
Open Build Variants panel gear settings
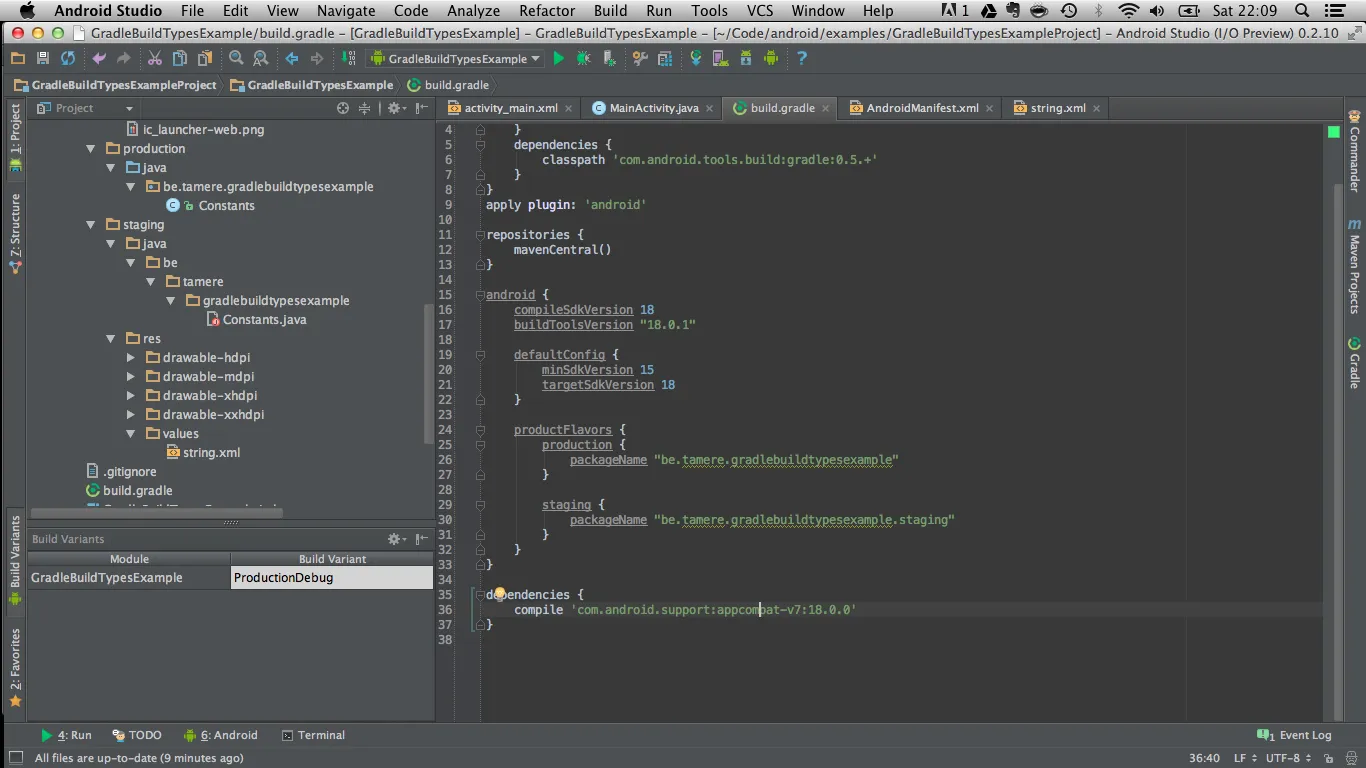click(x=395, y=539)
